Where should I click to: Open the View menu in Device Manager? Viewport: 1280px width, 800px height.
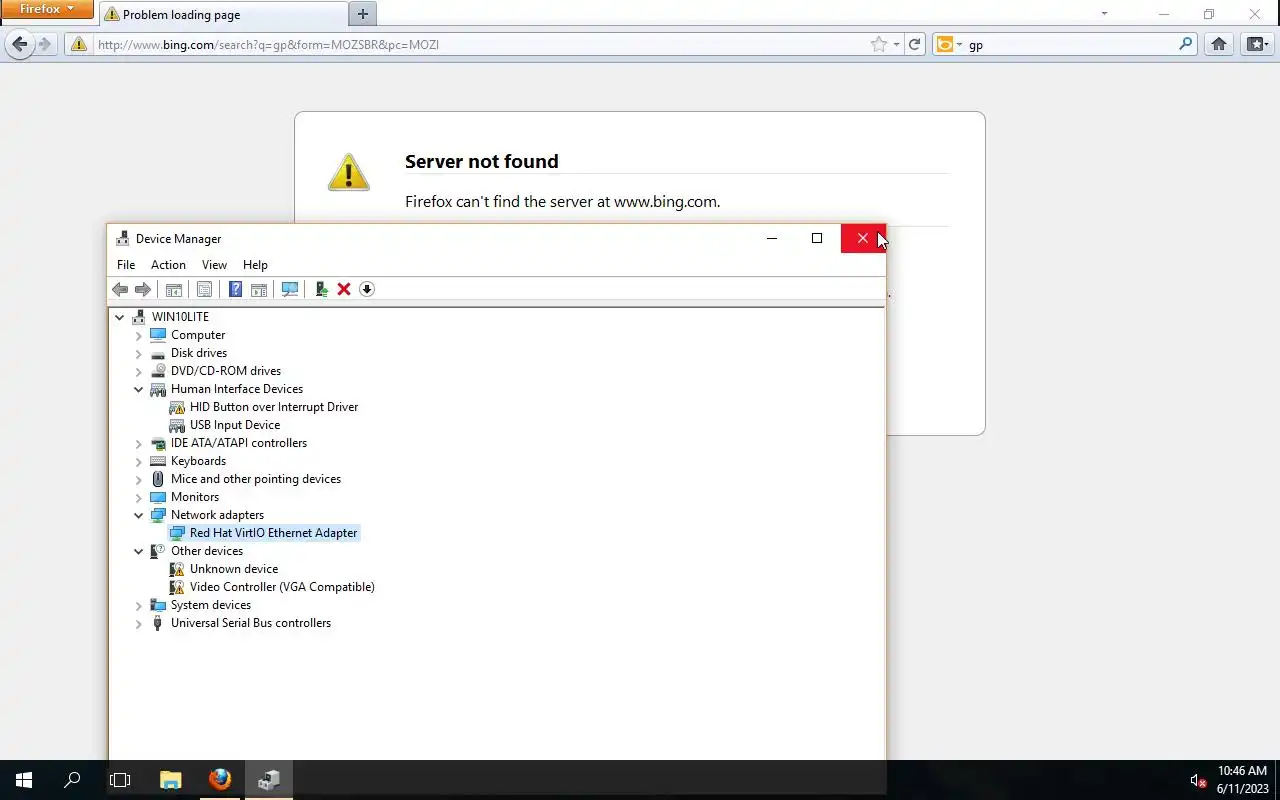click(214, 265)
